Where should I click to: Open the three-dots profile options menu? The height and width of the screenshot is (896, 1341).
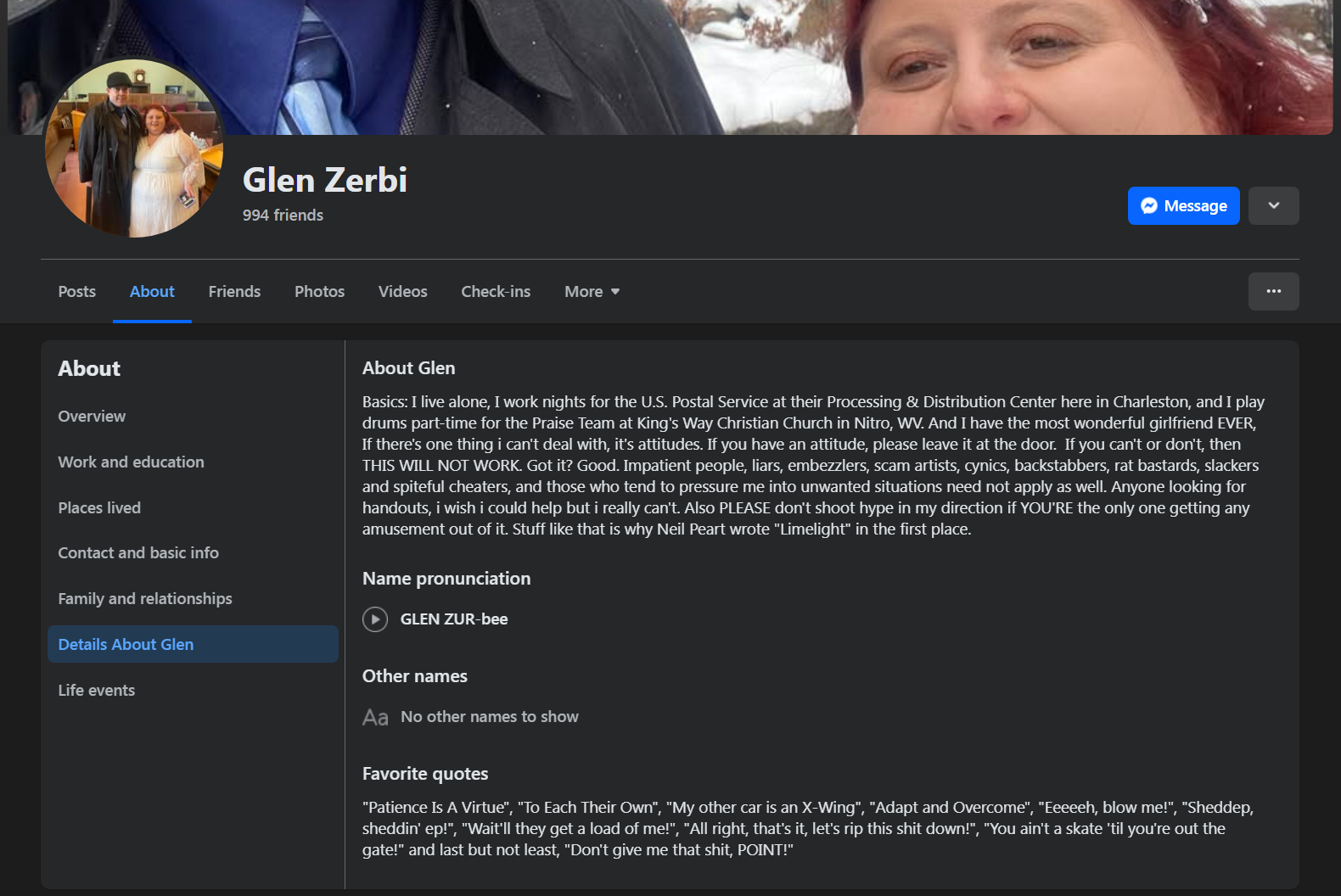point(1273,291)
